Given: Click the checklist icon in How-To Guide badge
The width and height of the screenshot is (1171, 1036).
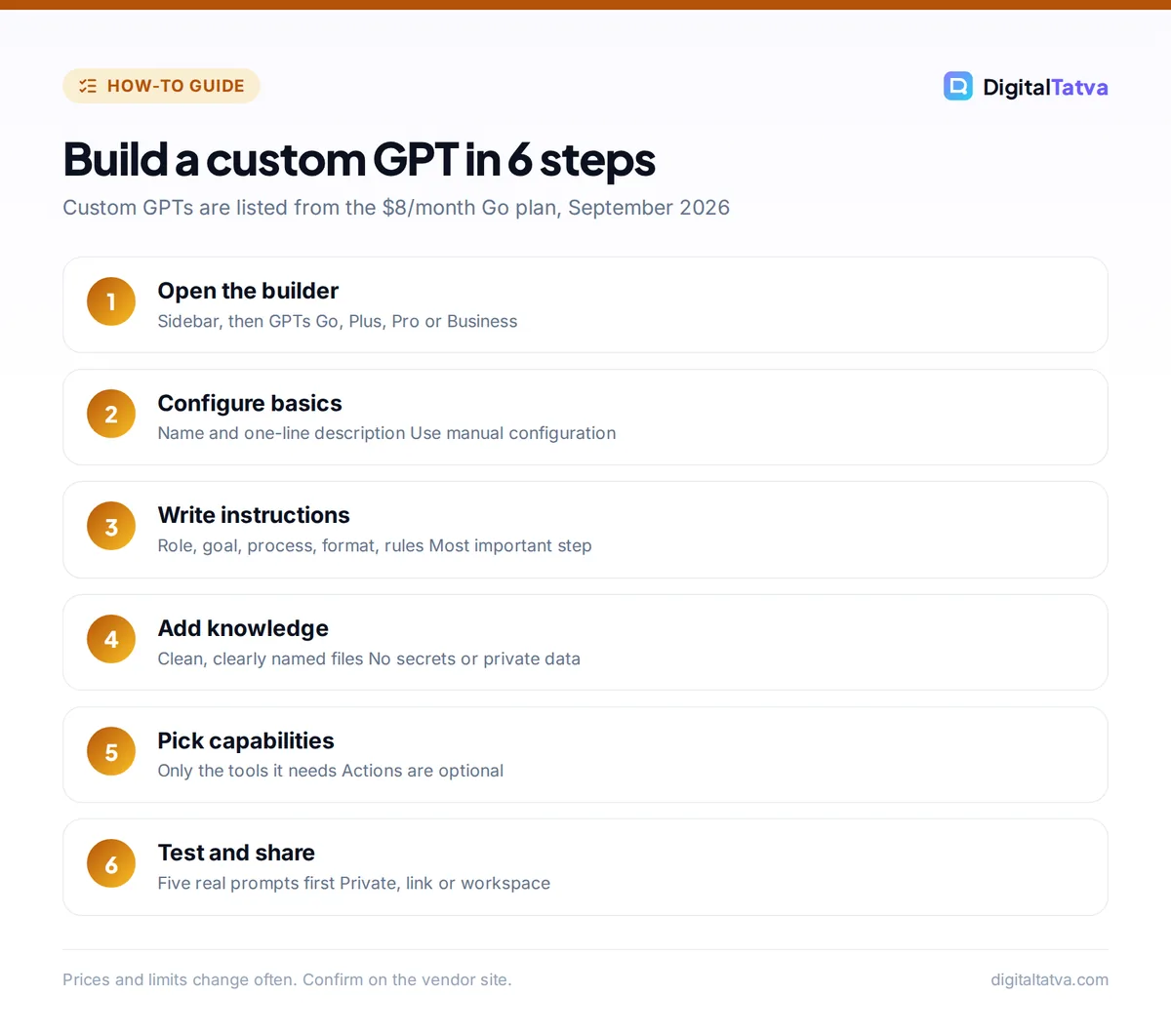Looking at the screenshot, I should (x=88, y=86).
